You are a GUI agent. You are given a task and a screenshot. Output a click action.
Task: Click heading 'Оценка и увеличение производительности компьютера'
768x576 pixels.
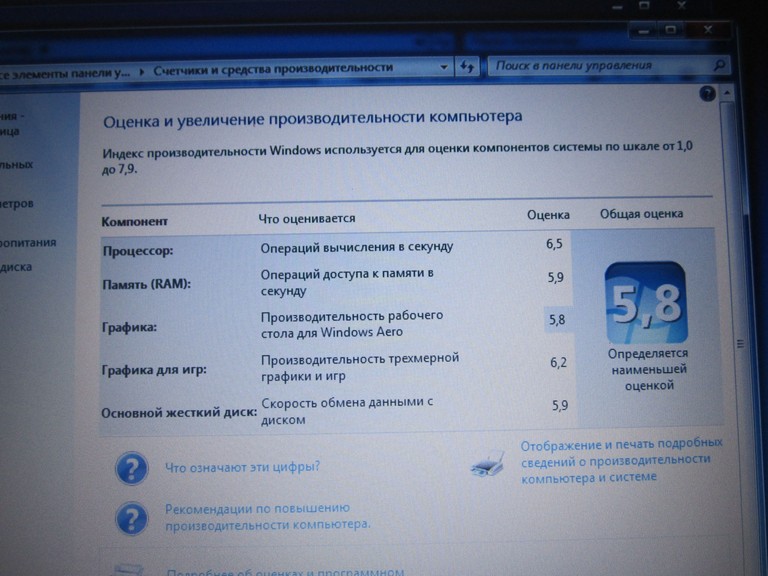[x=312, y=119]
